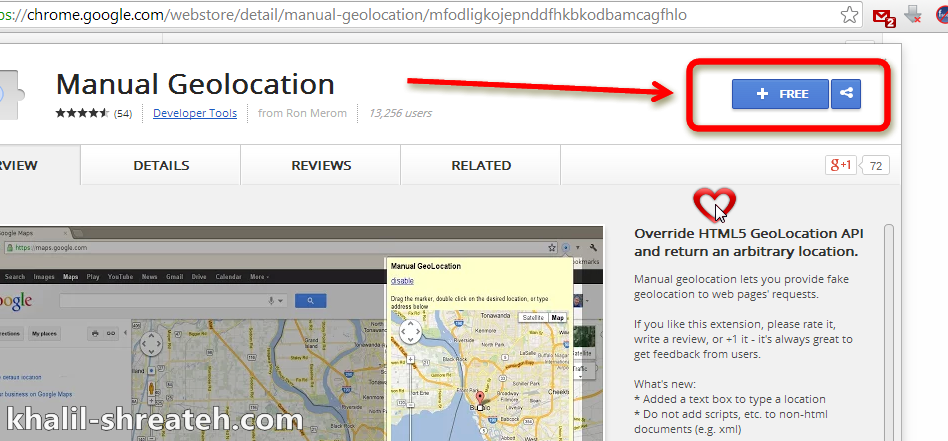Open the Developer Tools category link
The image size is (948, 441).
(x=195, y=113)
